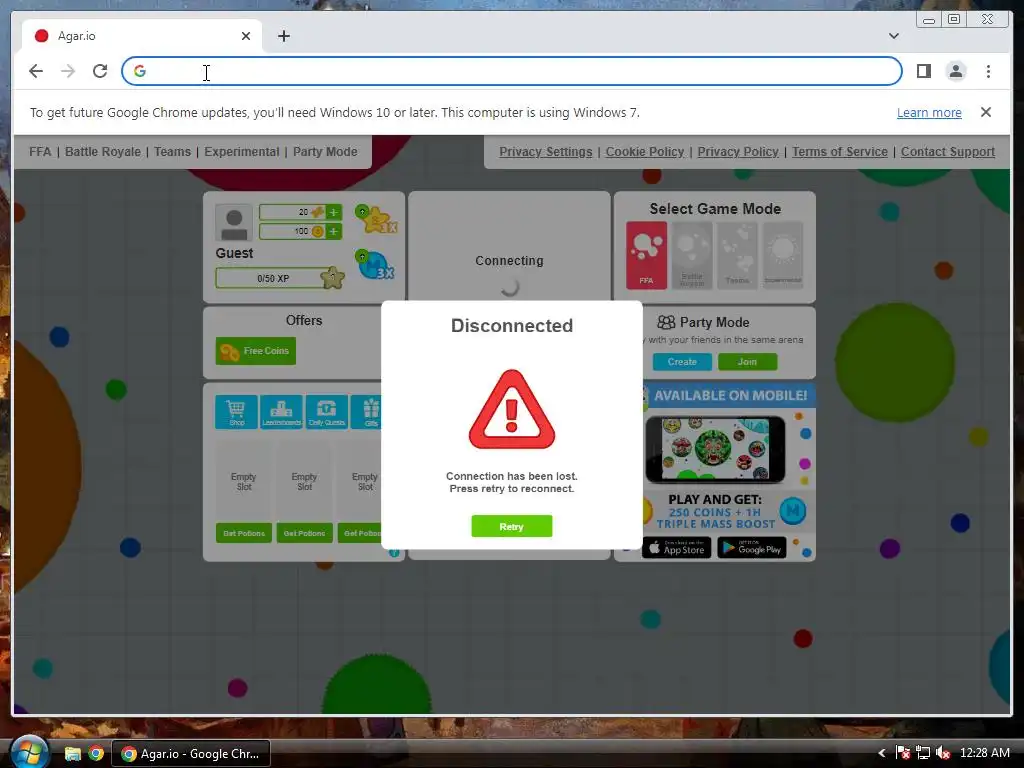Click the Google Play download badge
This screenshot has width=1024, height=768.
pos(752,547)
